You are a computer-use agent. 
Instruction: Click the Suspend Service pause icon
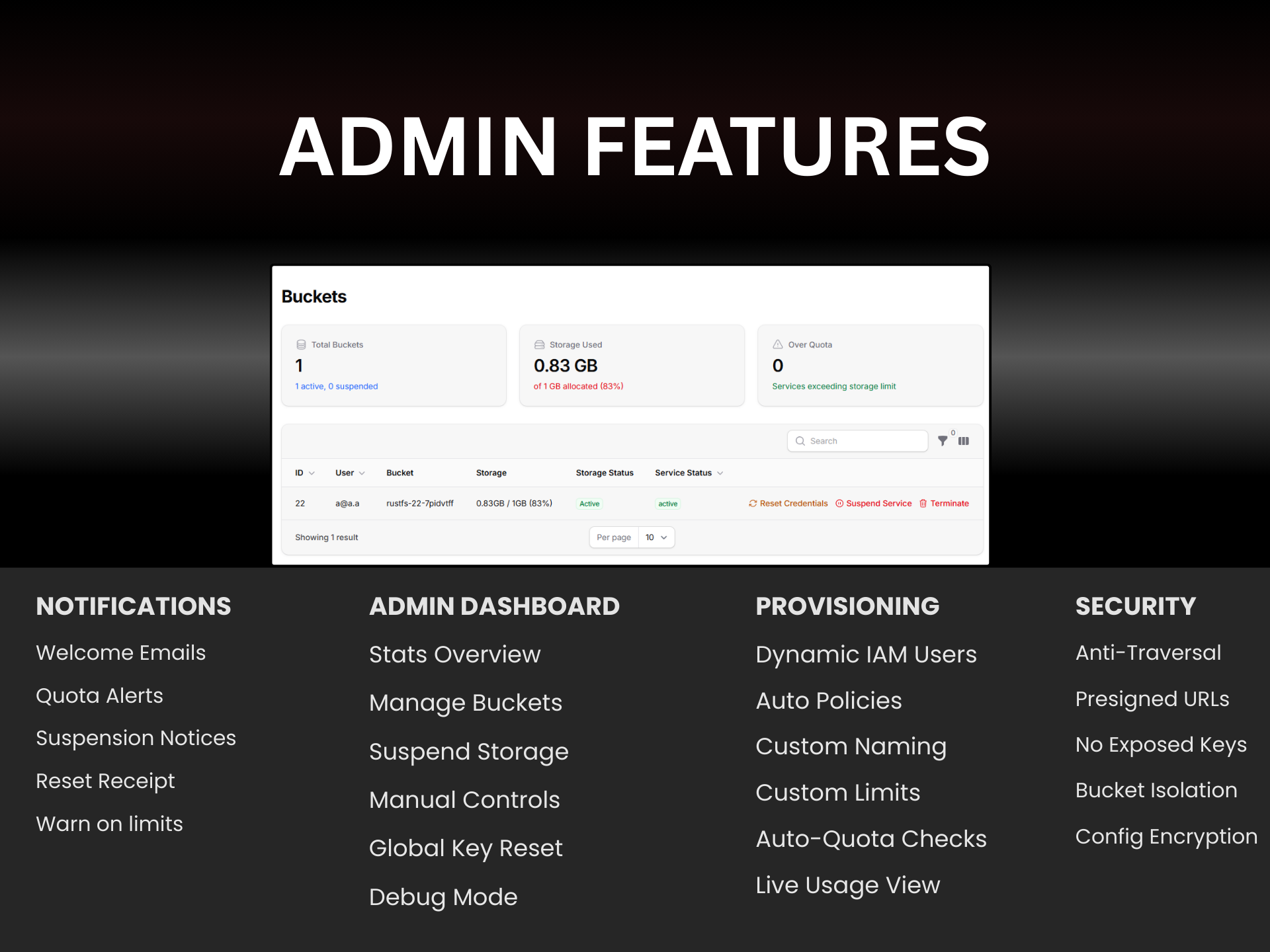(839, 504)
